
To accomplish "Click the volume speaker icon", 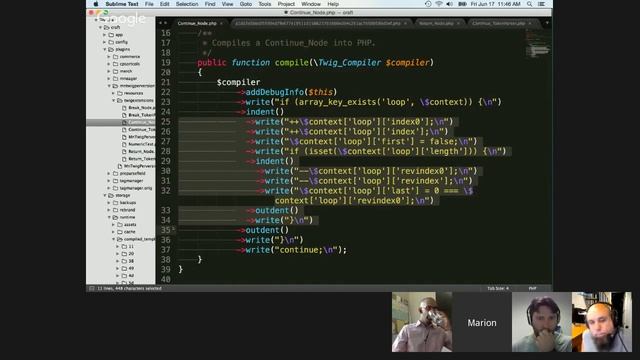I will (x=449, y=4).
